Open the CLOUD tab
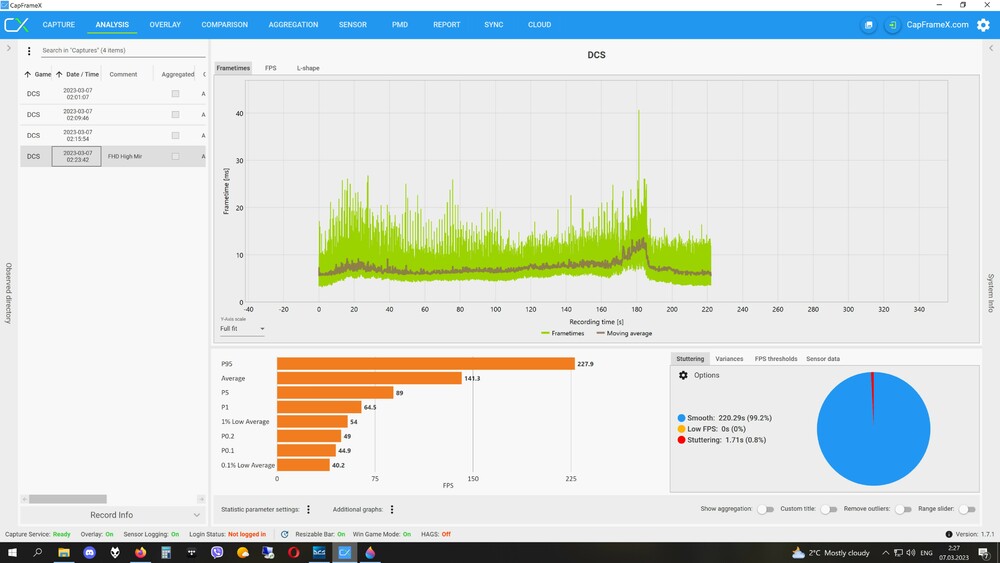Screen dimensions: 1000x563 click(x=540, y=25)
